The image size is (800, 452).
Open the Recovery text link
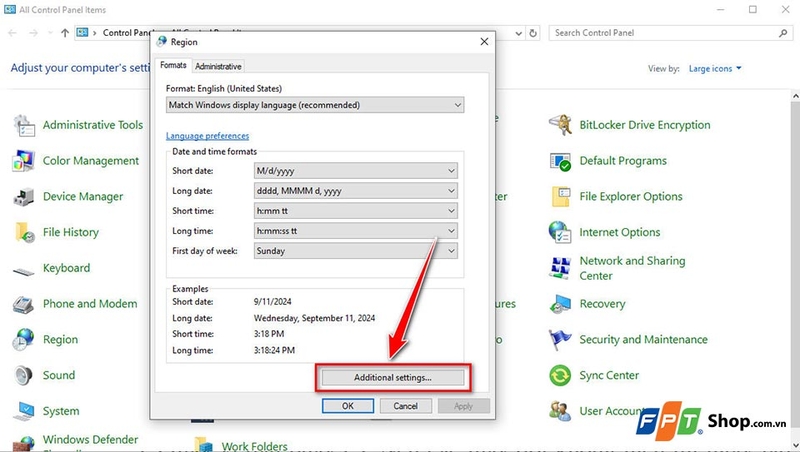[x=602, y=304]
